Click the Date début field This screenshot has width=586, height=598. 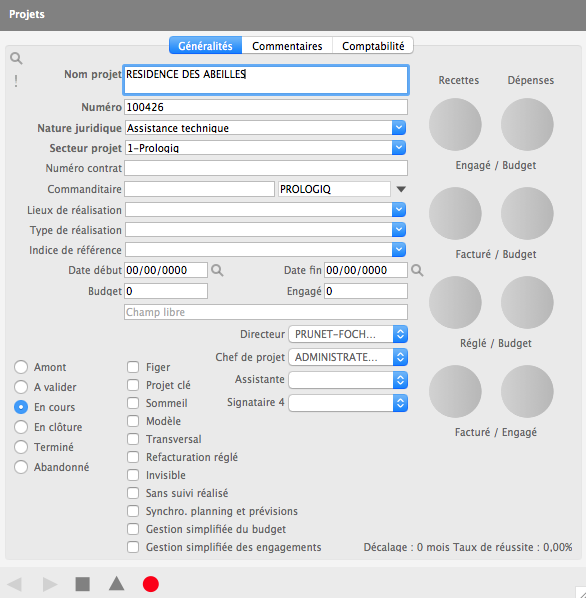pyautogui.click(x=166, y=270)
